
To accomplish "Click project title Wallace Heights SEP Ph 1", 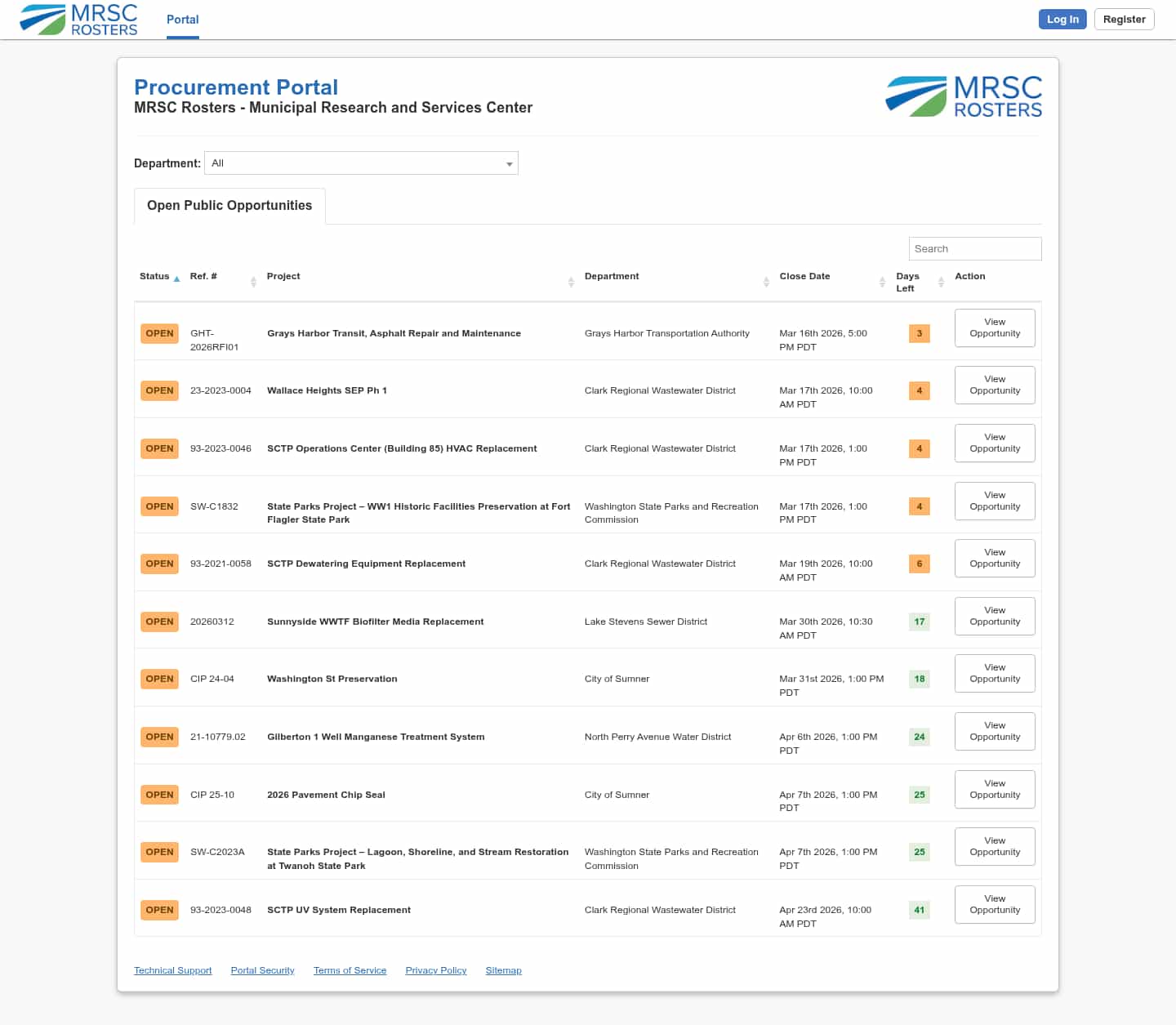I will [327, 390].
